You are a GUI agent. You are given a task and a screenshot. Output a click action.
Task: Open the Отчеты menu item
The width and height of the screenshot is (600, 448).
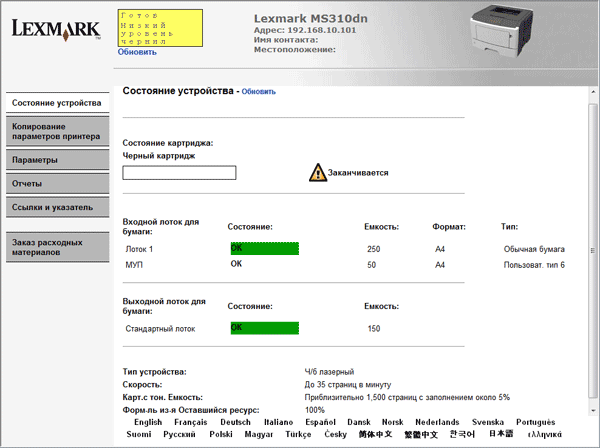(x=57, y=184)
